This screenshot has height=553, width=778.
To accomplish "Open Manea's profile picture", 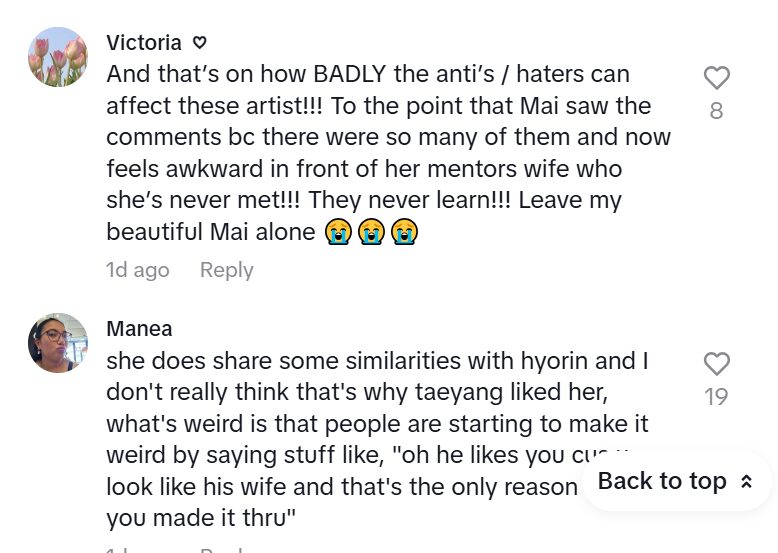I will coord(58,343).
